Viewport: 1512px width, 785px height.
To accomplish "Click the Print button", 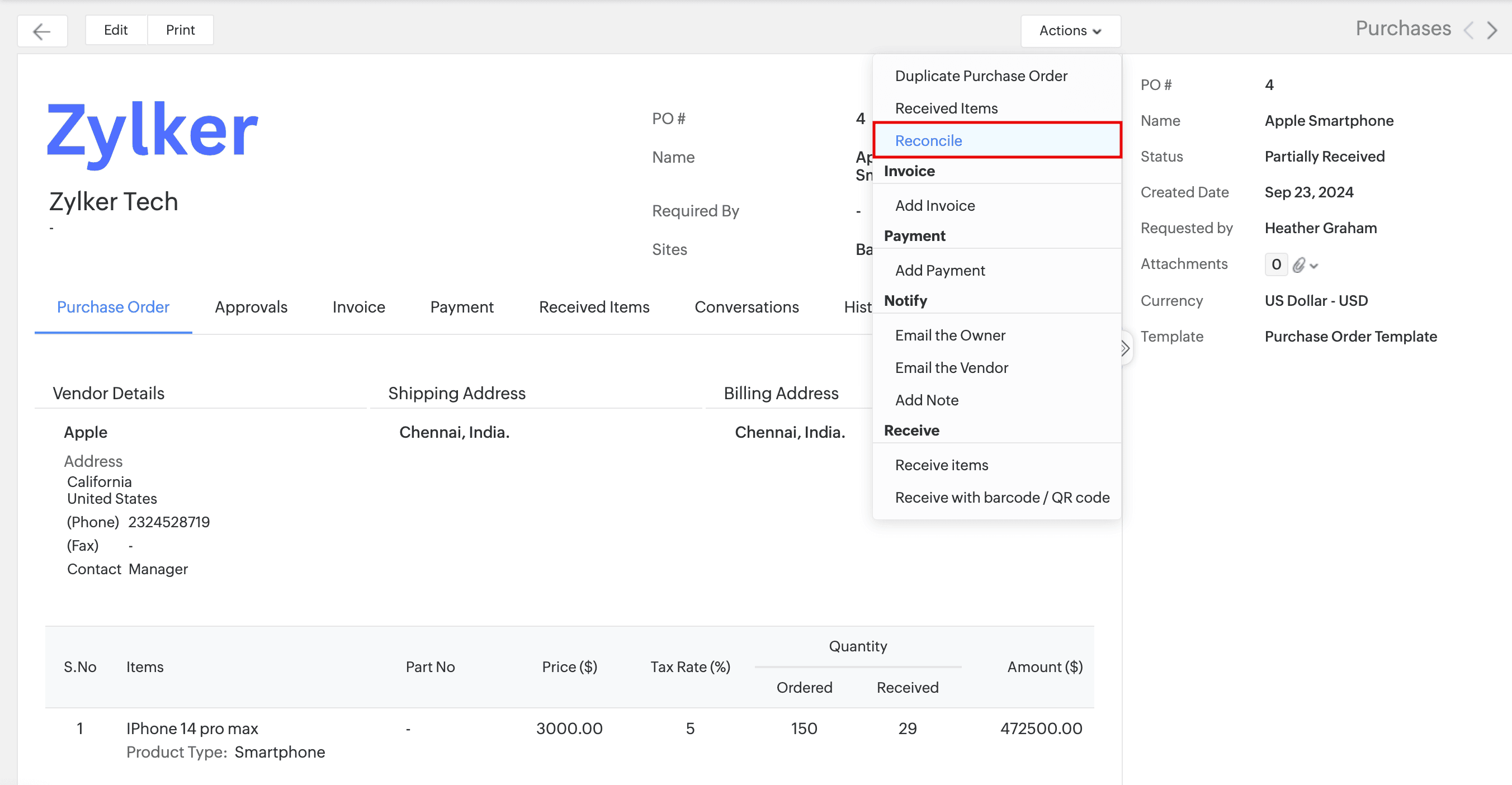I will [180, 30].
